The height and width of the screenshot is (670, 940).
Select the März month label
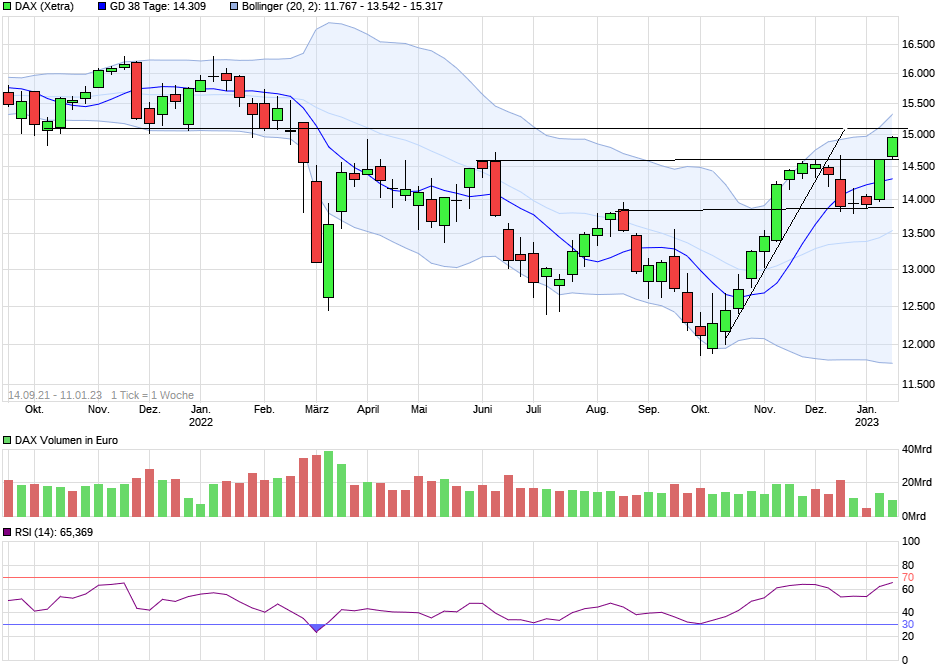pos(316,409)
